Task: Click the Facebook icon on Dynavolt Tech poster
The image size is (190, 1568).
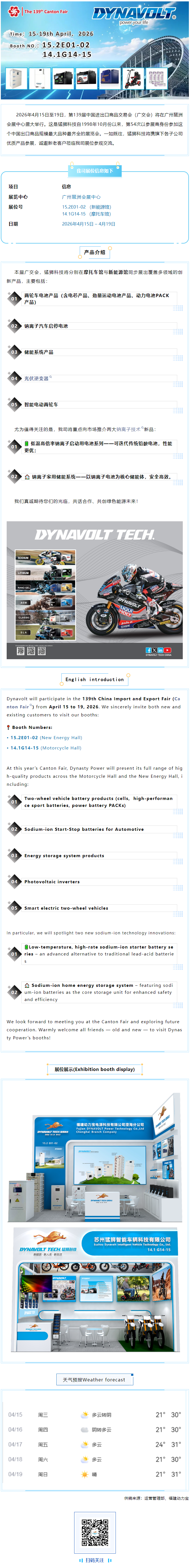Action: pos(149,650)
